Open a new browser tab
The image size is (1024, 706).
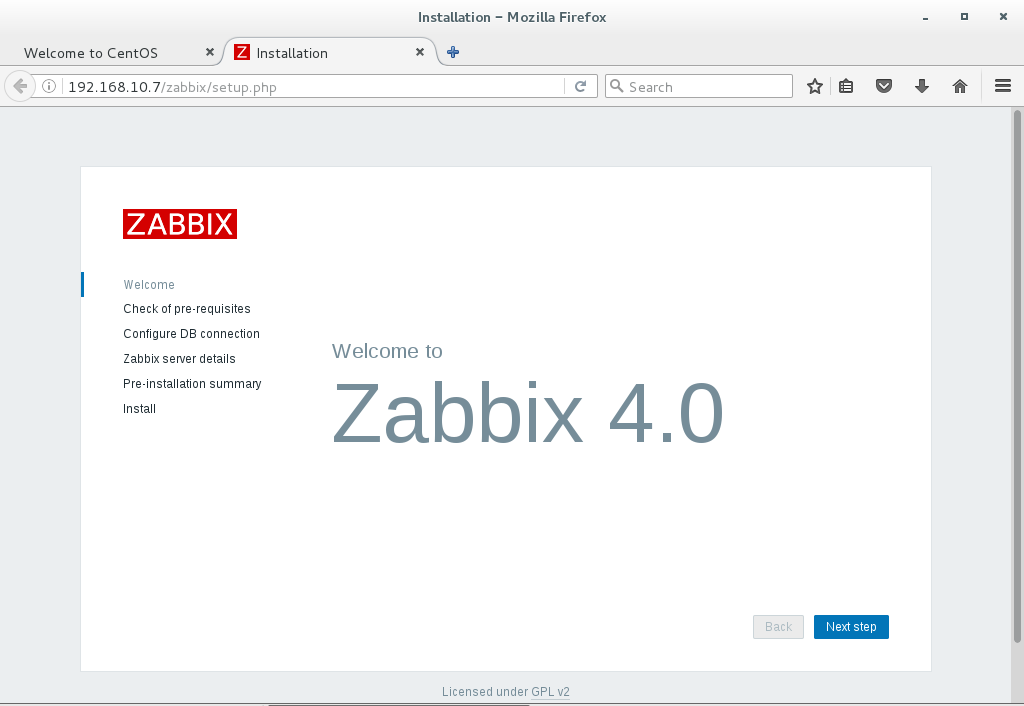(x=452, y=52)
